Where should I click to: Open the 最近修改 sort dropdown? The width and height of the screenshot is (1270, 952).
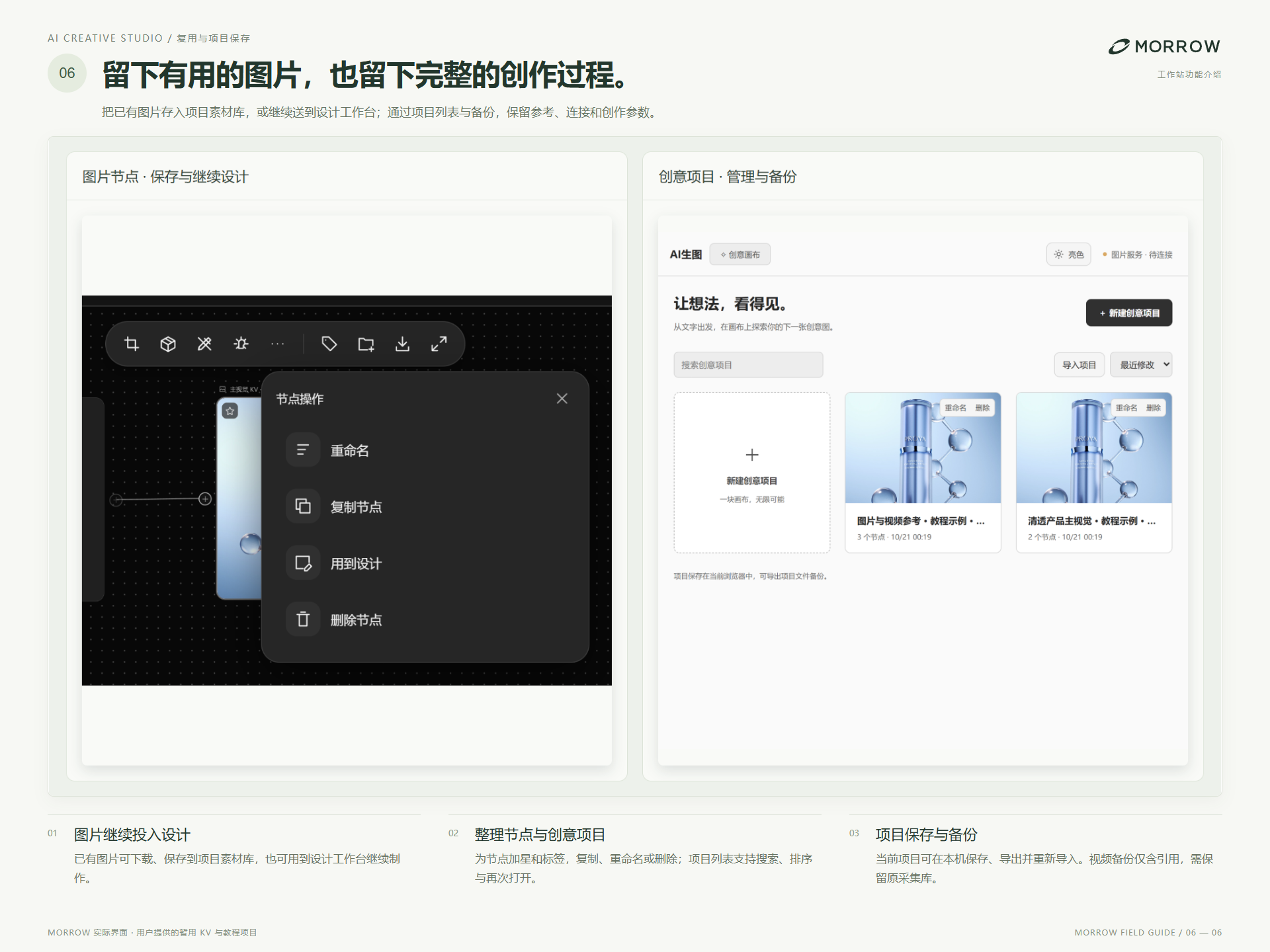click(1141, 365)
